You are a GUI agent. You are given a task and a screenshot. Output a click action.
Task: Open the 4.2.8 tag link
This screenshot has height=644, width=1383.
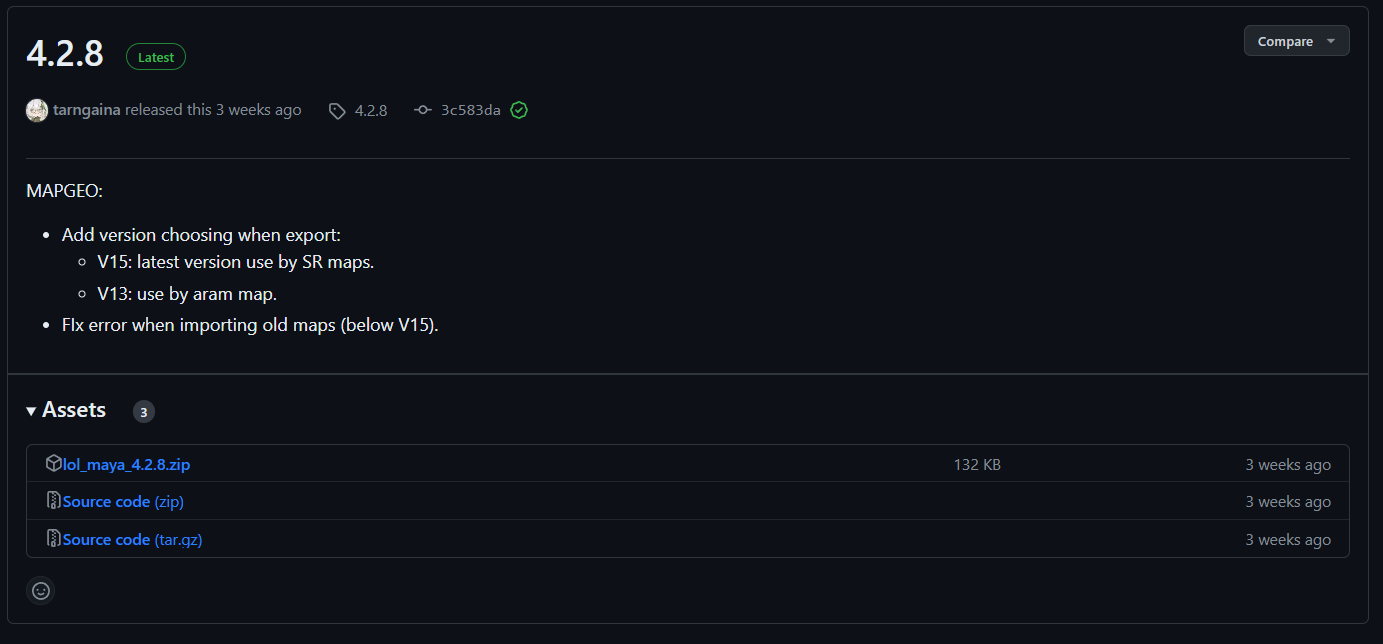pyautogui.click(x=370, y=110)
